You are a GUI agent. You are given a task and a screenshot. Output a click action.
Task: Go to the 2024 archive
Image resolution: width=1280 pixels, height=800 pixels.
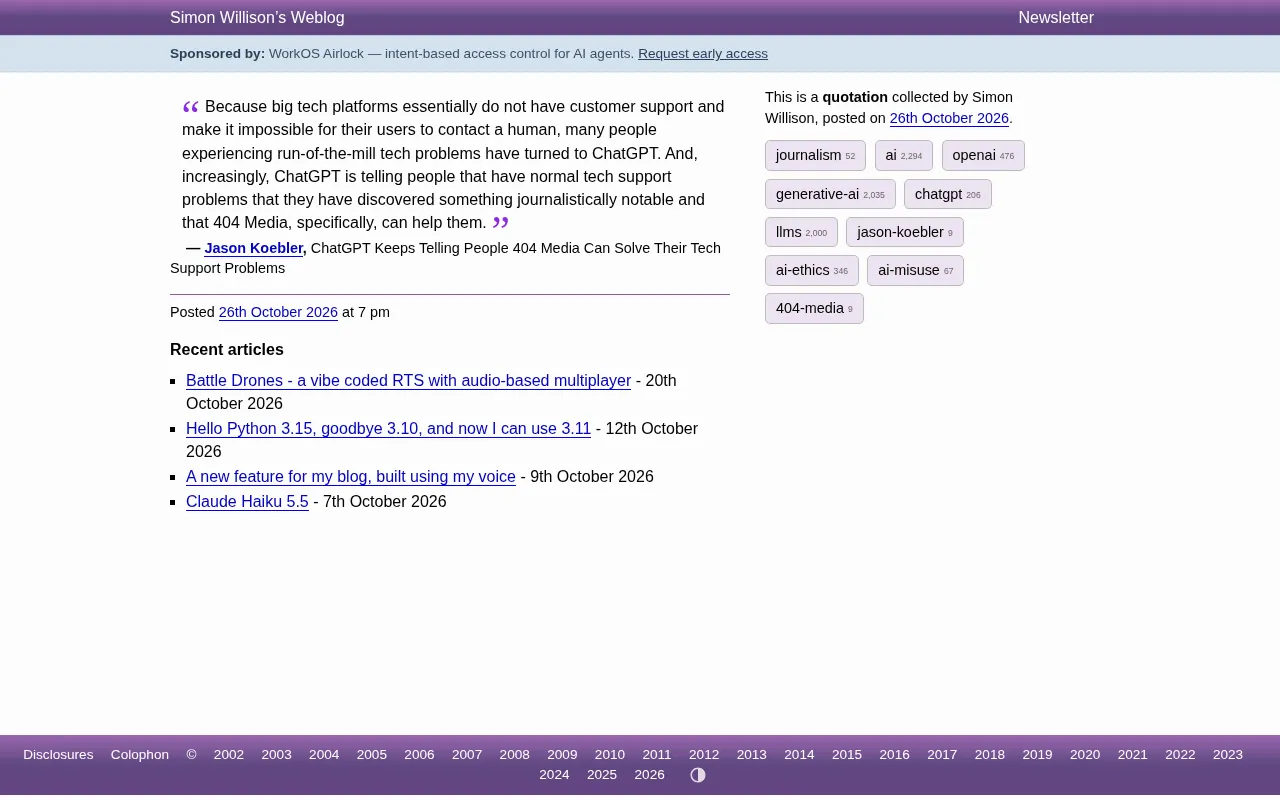click(x=554, y=775)
